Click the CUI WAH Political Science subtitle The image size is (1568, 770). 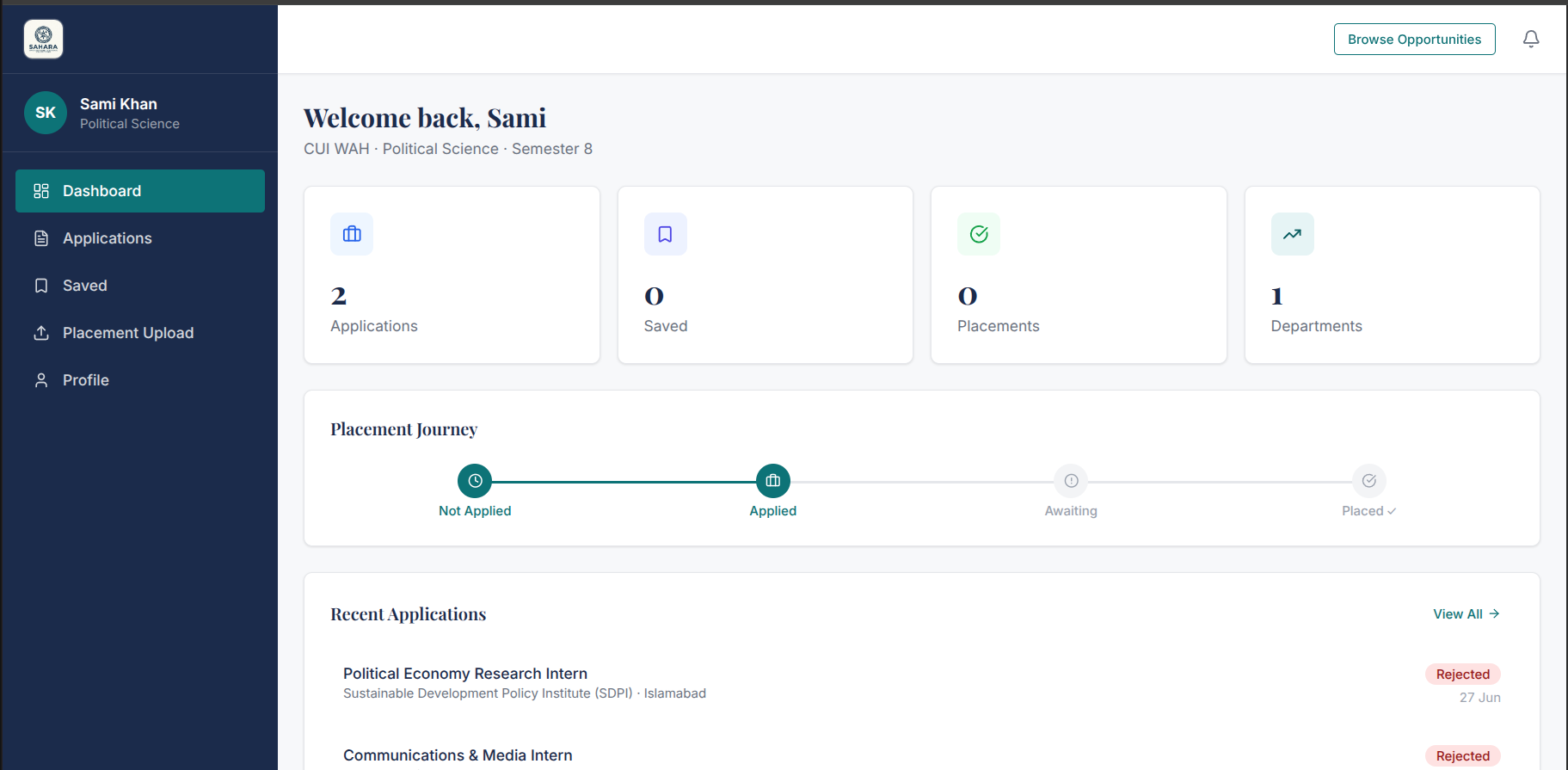pos(448,149)
